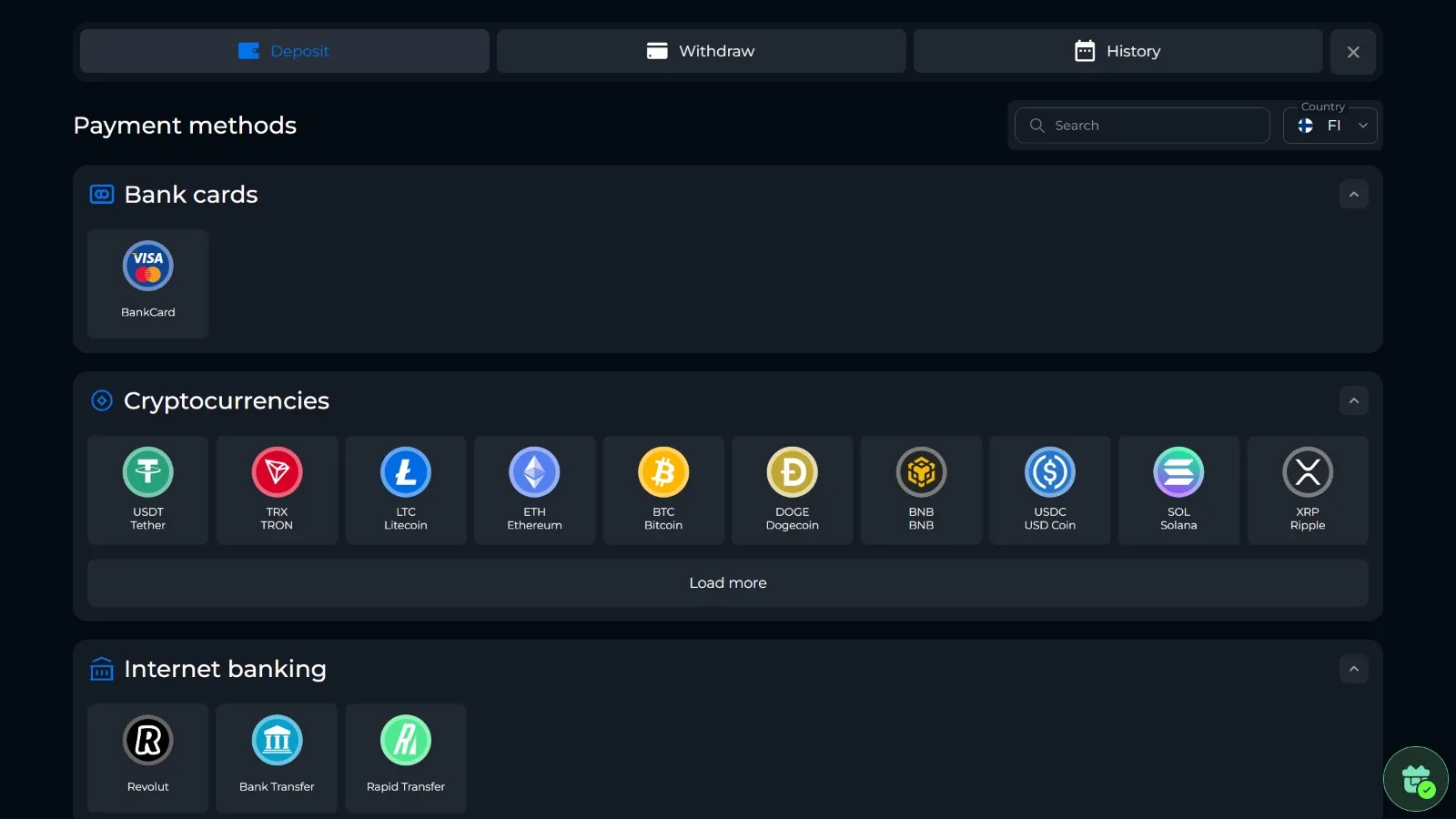Select SOL Solana cryptocurrency

[x=1178, y=490]
